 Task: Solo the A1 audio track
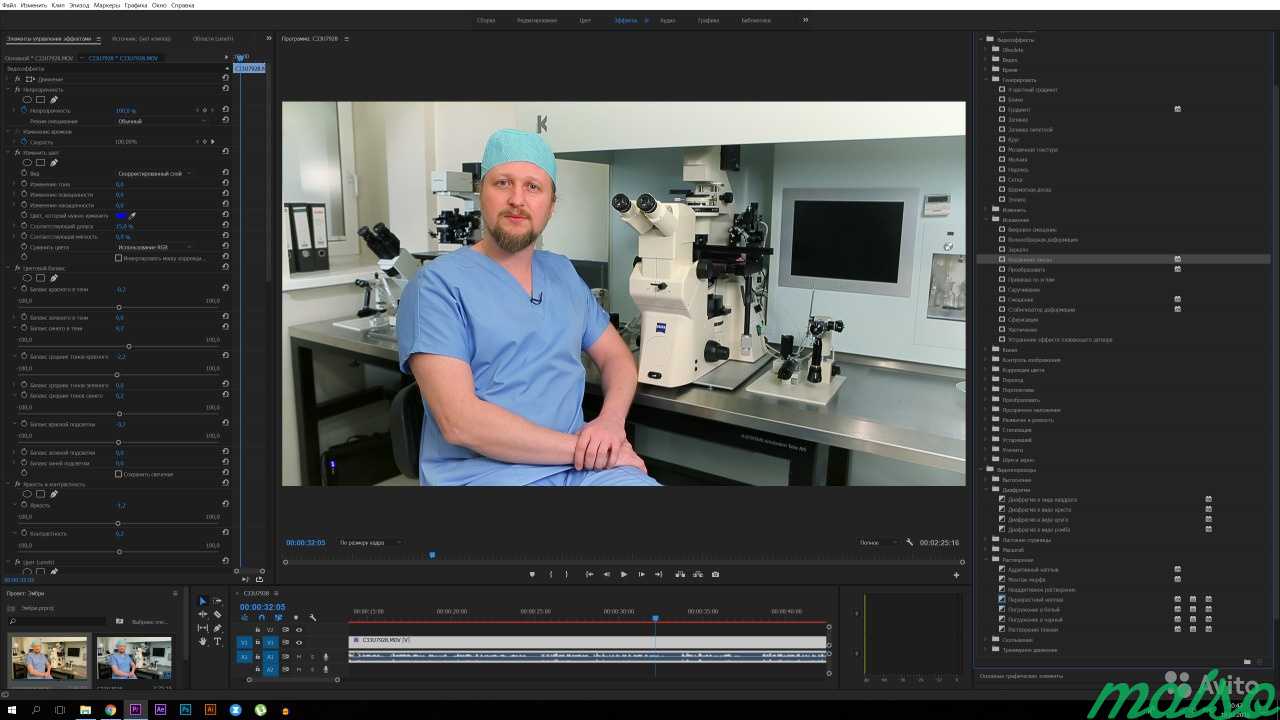point(312,657)
